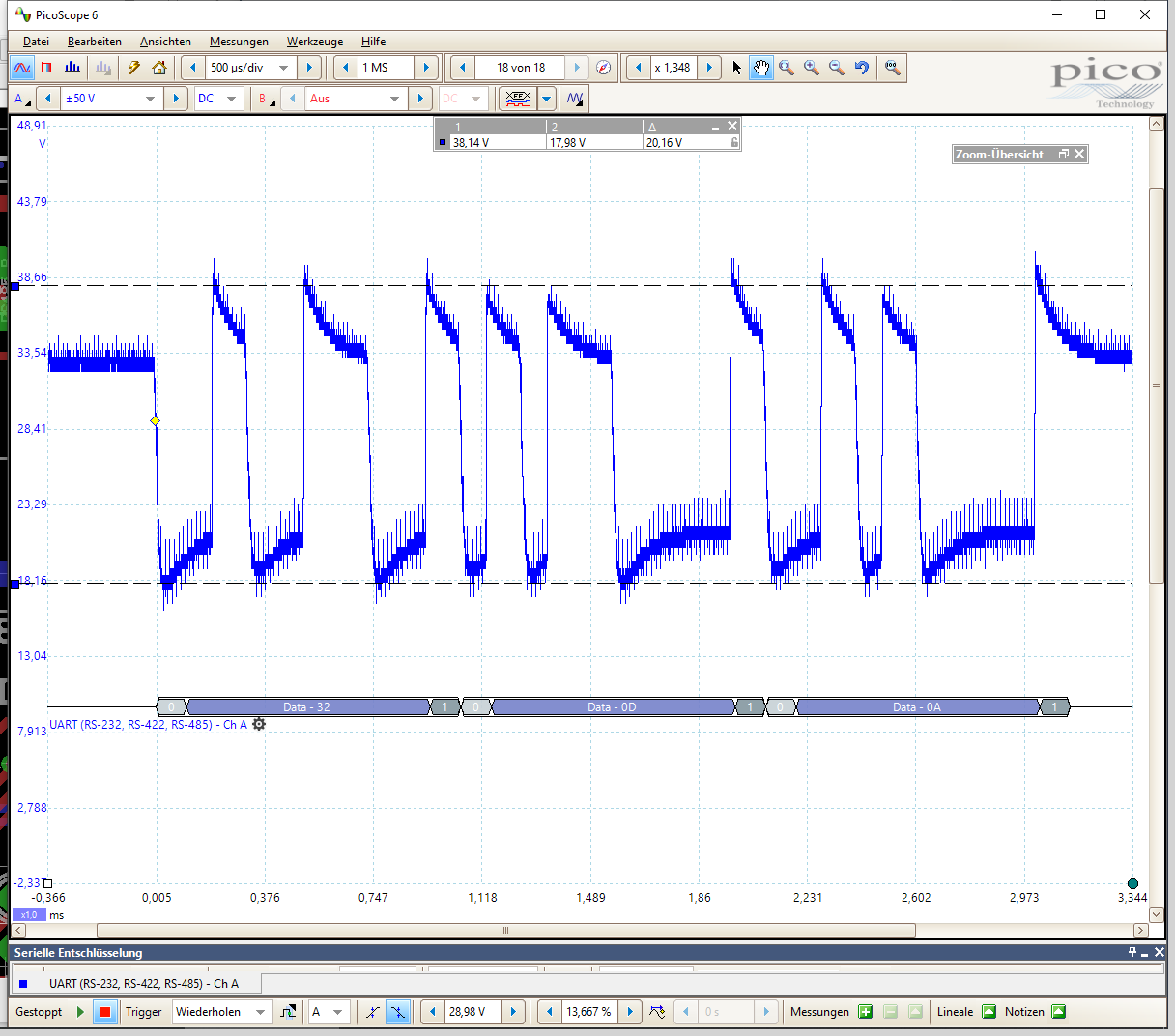Screen dimensions: 1175x1036
Task: Open dropdown next to math channels icon
Action: pyautogui.click(x=547, y=99)
